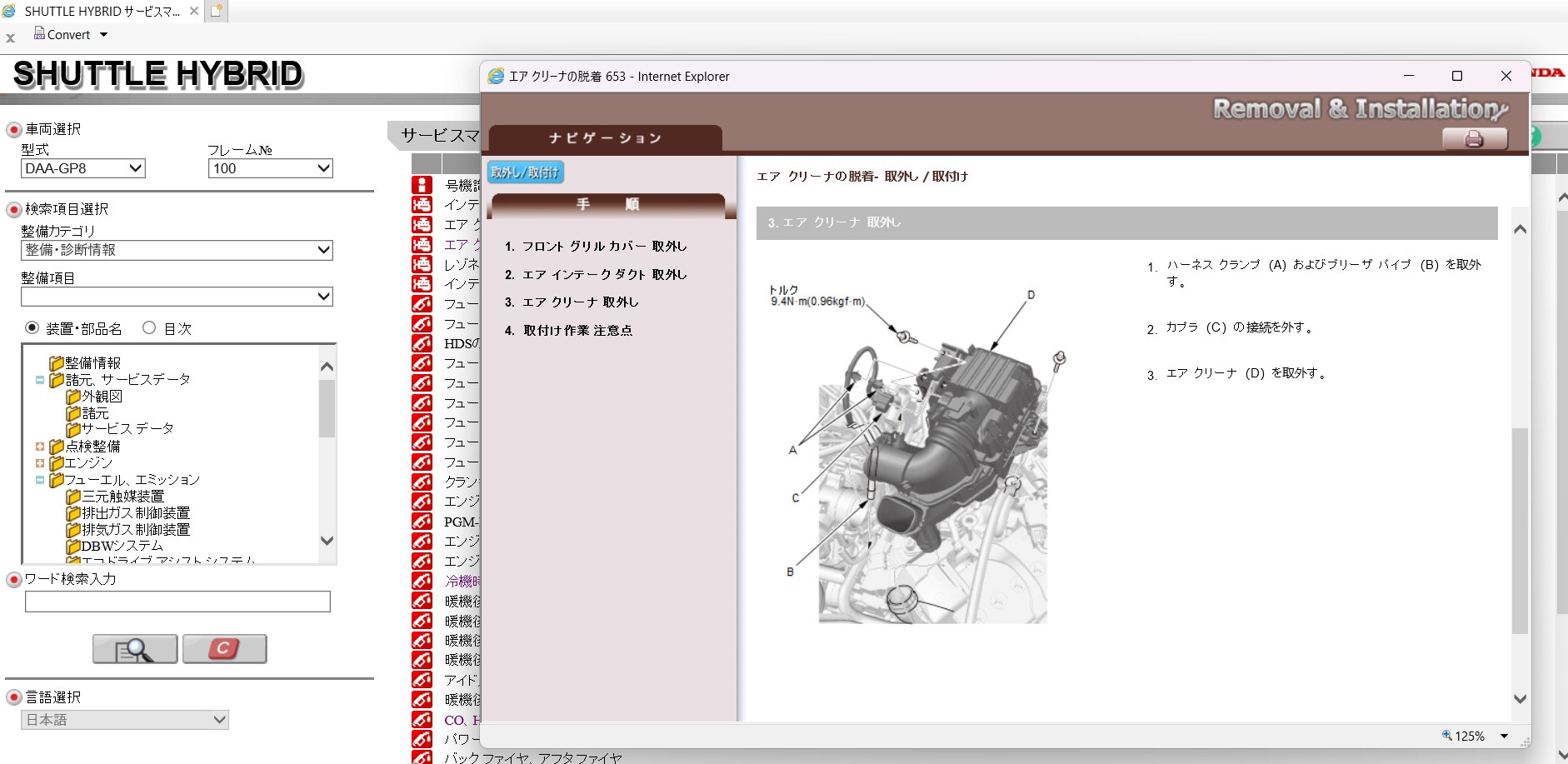This screenshot has height=764, width=1568.
Task: Click the purple エア ク link in the list
Action: pos(462,244)
